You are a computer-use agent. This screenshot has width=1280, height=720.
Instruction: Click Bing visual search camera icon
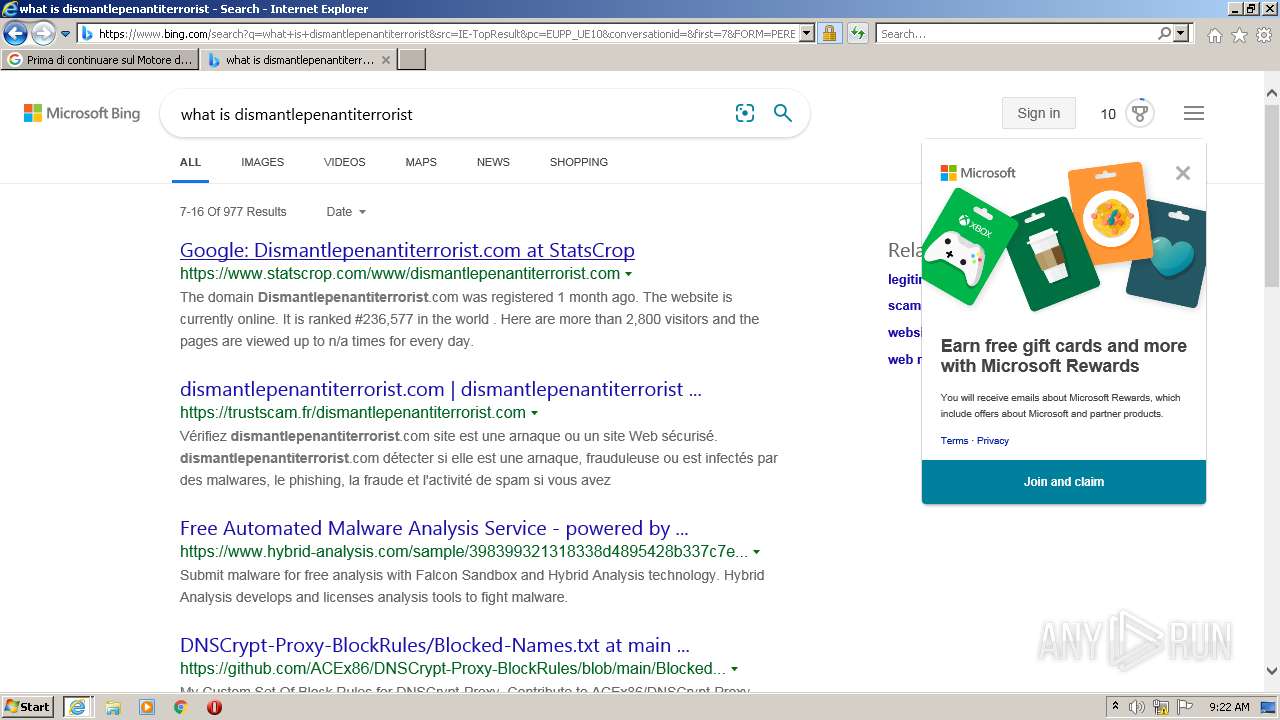(745, 113)
